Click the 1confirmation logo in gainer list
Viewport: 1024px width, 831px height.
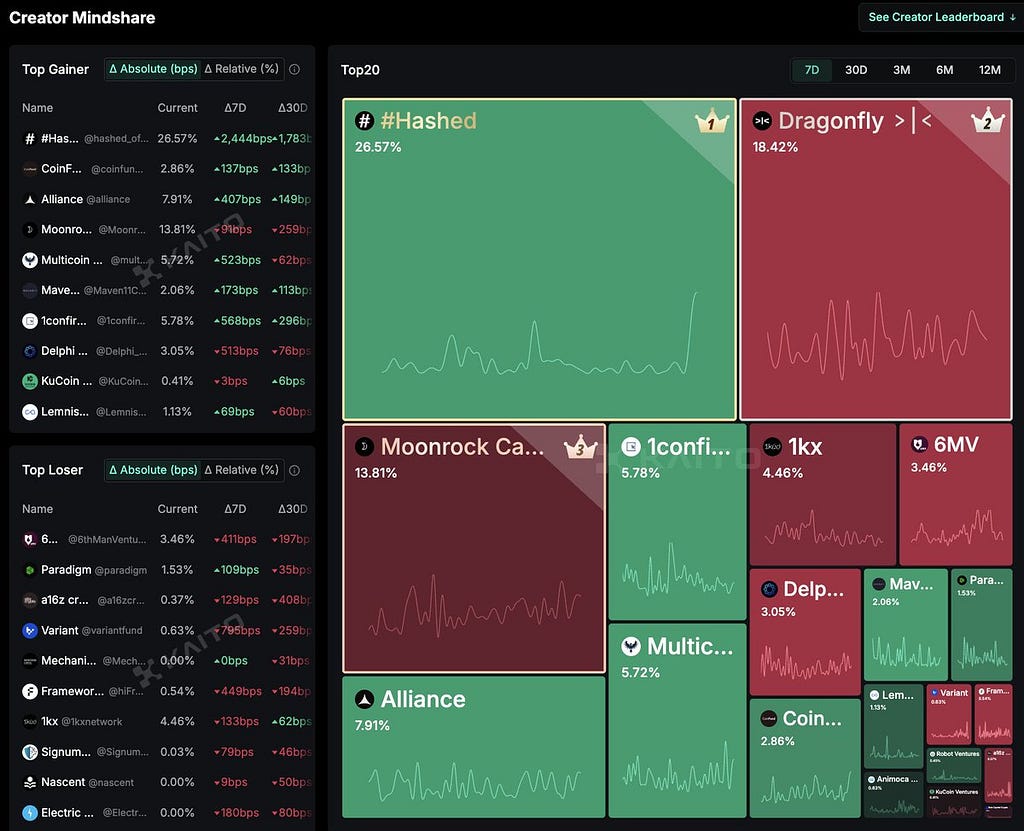point(29,321)
